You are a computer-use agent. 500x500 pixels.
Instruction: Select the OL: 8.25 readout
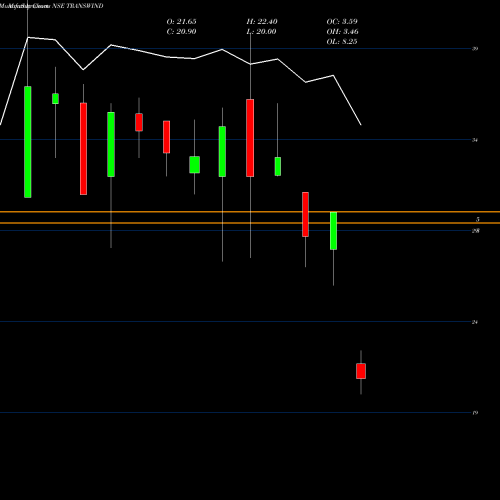342,42
